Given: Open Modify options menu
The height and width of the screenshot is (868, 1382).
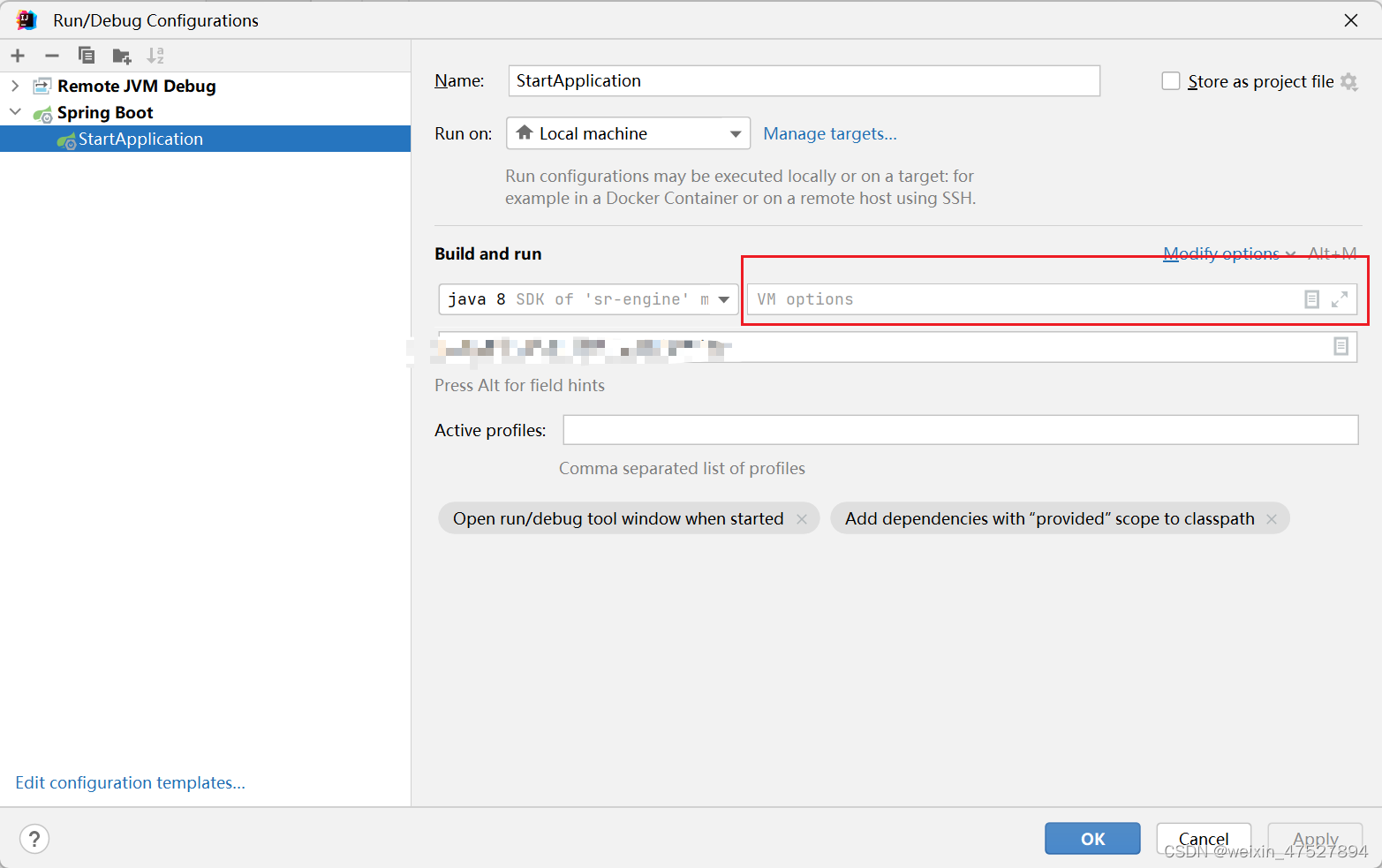Looking at the screenshot, I should pyautogui.click(x=1229, y=254).
